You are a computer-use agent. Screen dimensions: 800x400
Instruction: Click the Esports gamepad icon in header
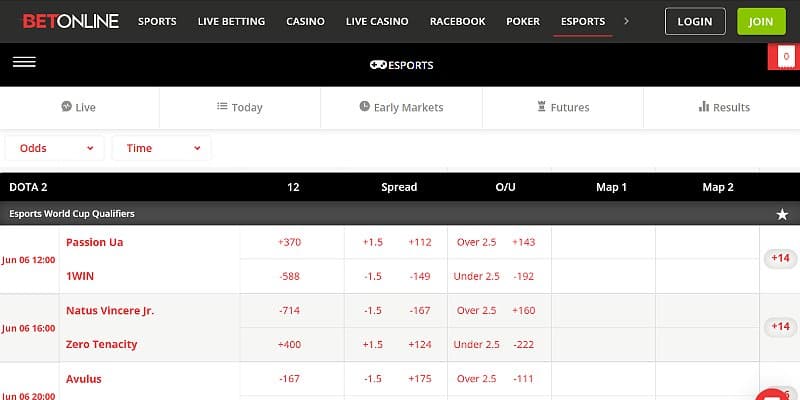pos(379,66)
